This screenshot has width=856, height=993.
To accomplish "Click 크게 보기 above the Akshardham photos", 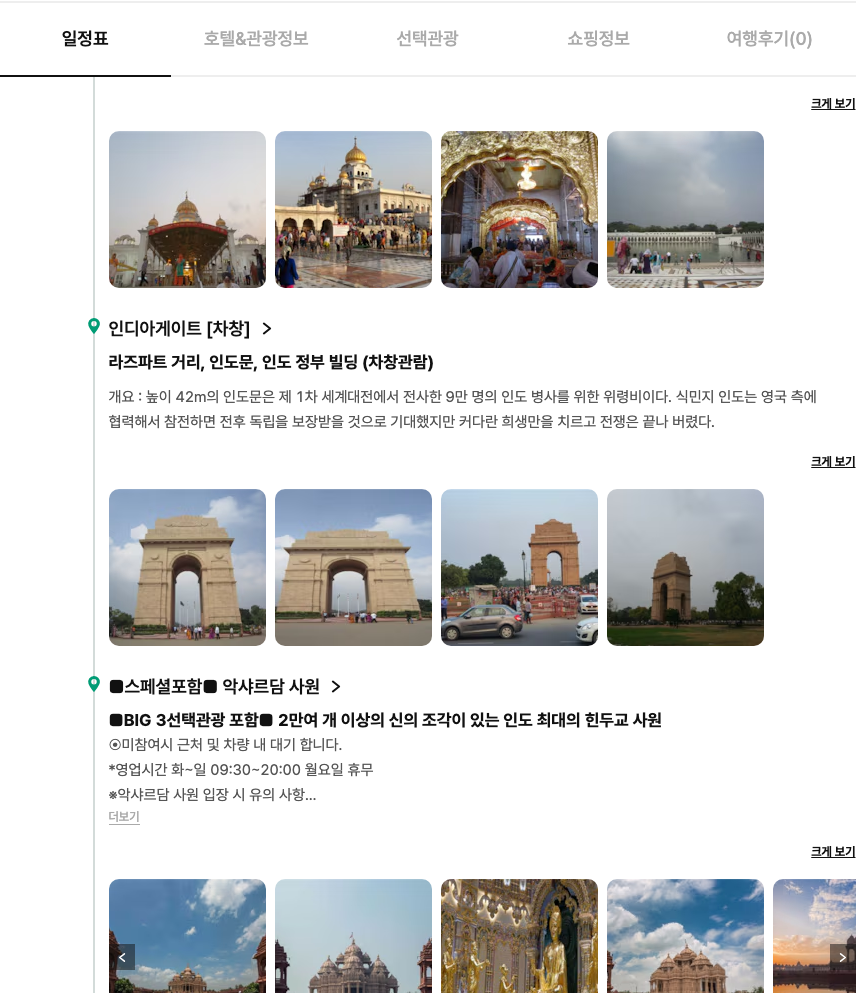I will click(x=832, y=852).
